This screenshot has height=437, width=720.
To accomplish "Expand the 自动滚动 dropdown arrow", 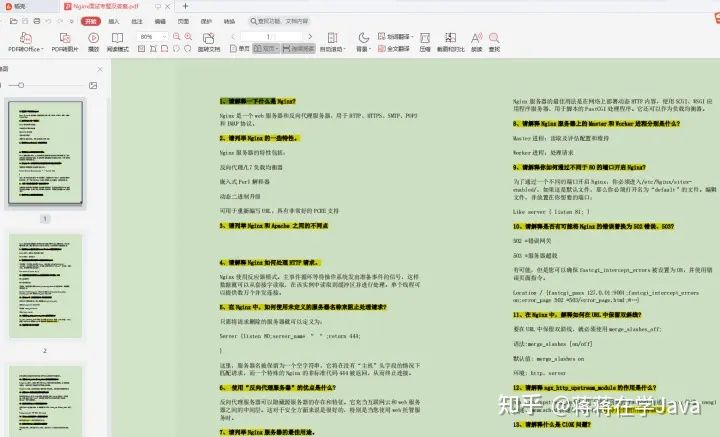I will (x=344, y=50).
